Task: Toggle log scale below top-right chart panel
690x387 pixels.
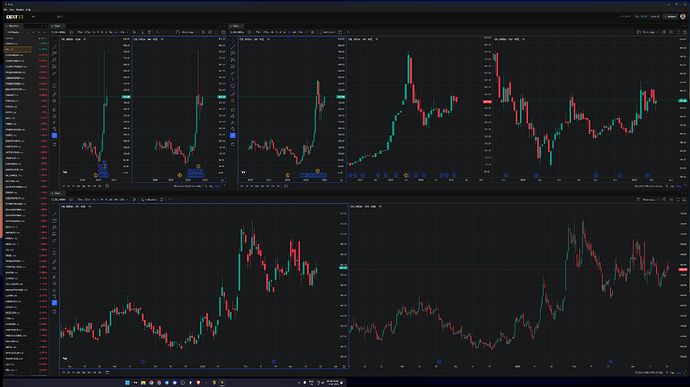Action: (x=672, y=186)
